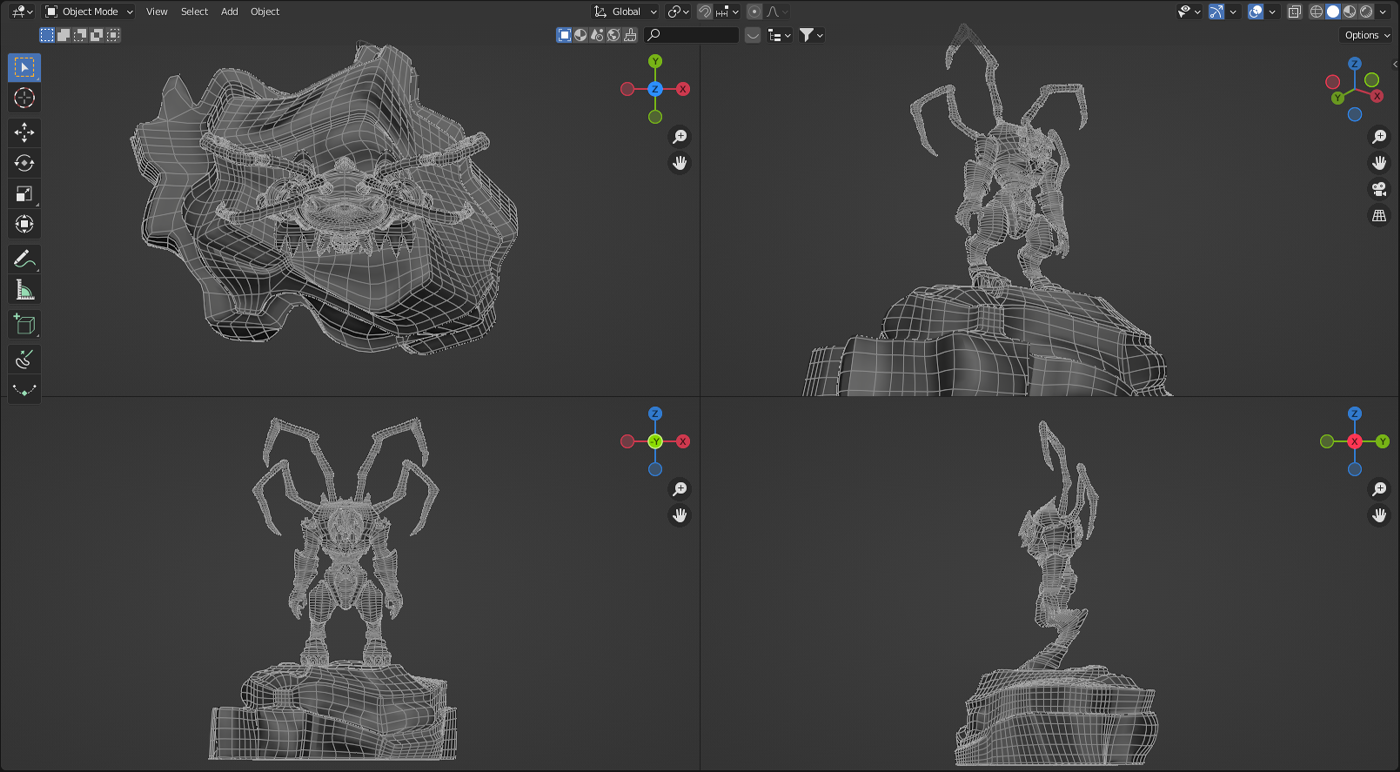Open the display mode dropdown beside search
This screenshot has width=1400, height=772.
(779, 35)
